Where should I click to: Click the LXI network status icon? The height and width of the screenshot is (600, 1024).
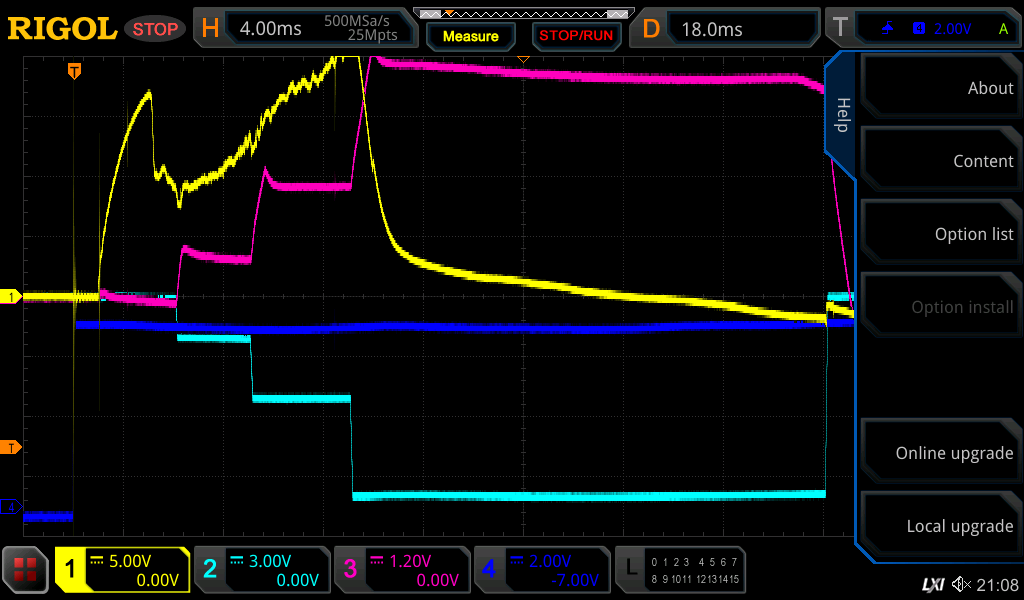[x=932, y=584]
